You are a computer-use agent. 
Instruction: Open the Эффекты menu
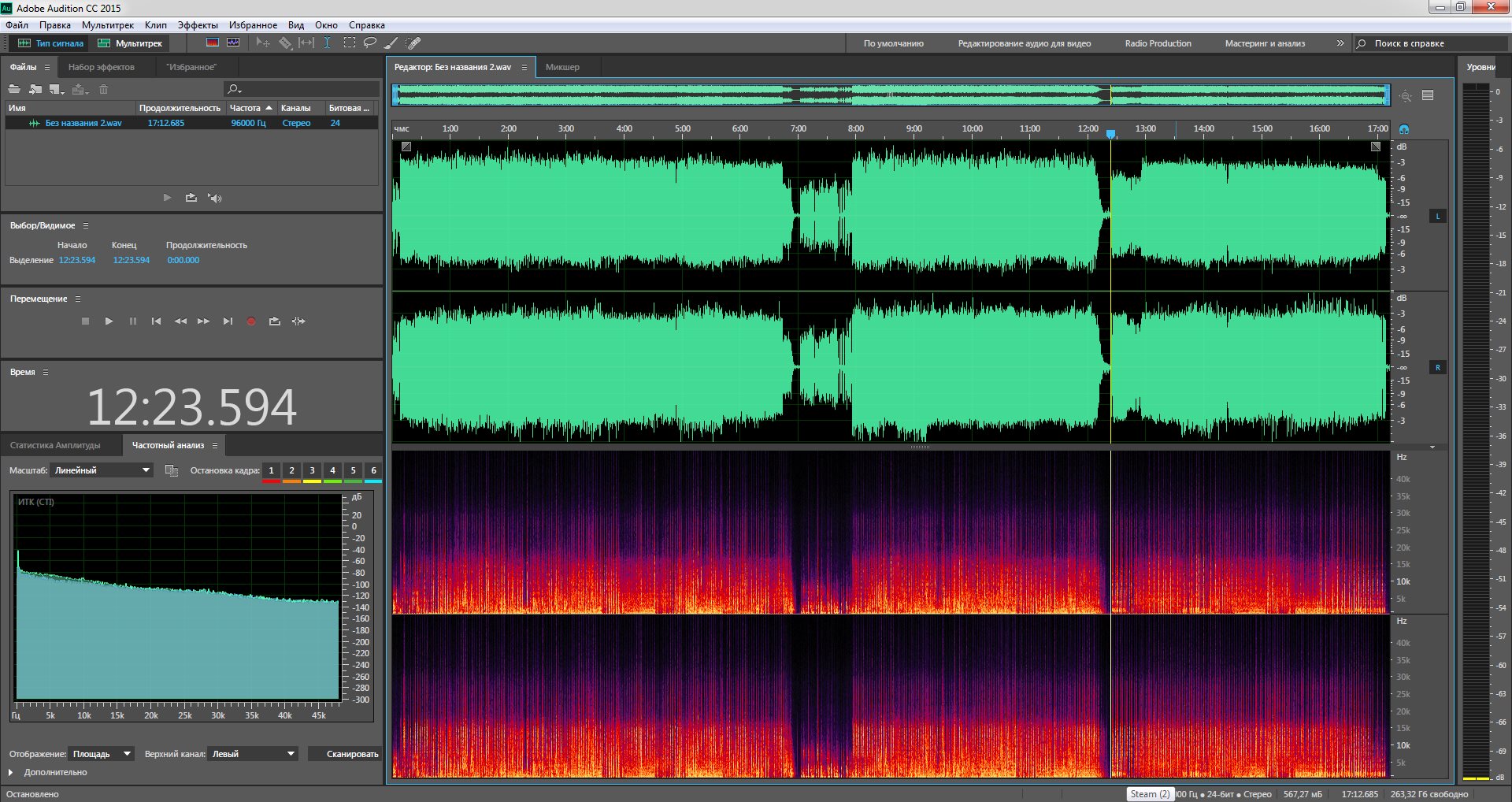[x=197, y=25]
